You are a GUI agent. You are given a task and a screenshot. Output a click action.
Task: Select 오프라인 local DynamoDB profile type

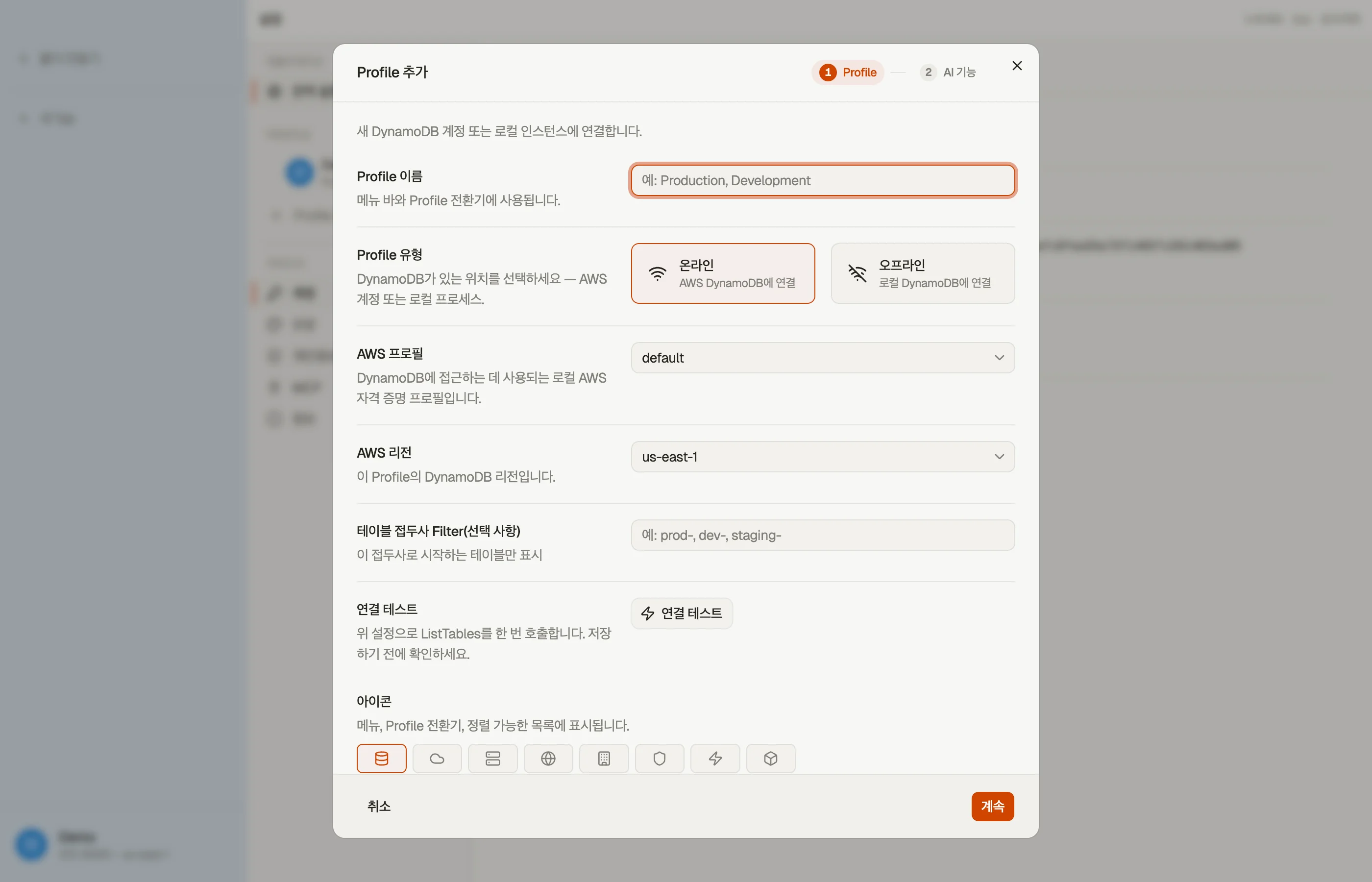[923, 273]
